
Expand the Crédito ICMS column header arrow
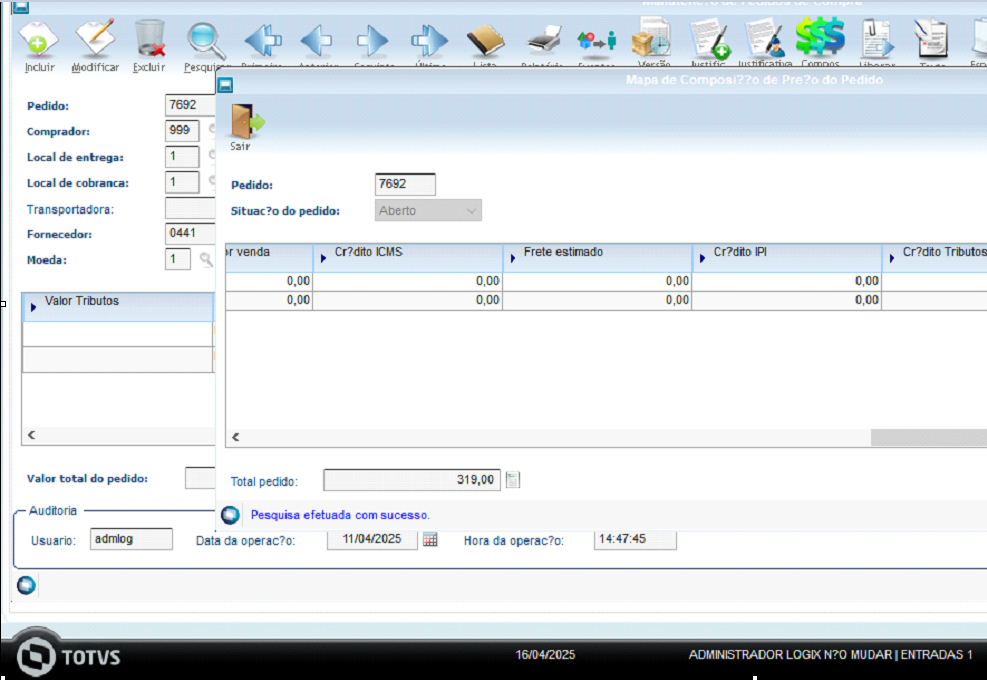(x=323, y=257)
